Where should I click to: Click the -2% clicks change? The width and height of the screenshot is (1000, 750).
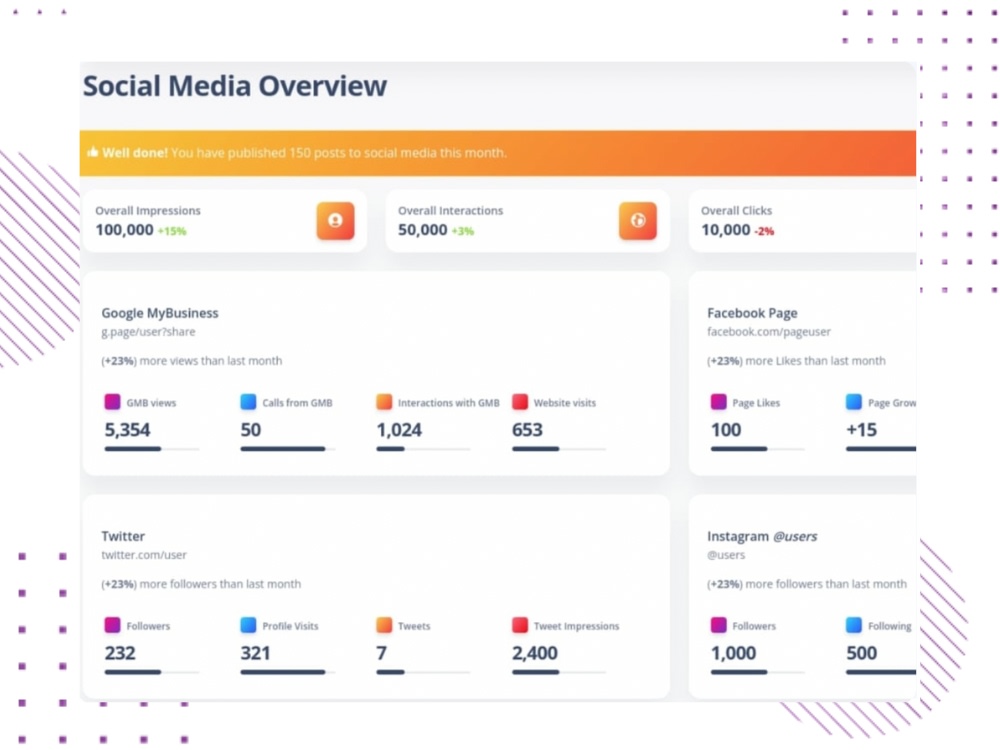(764, 231)
